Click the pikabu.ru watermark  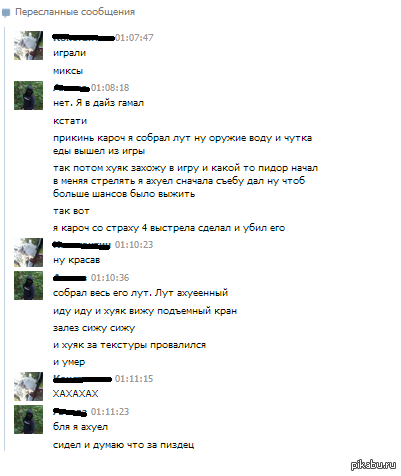(x=373, y=464)
